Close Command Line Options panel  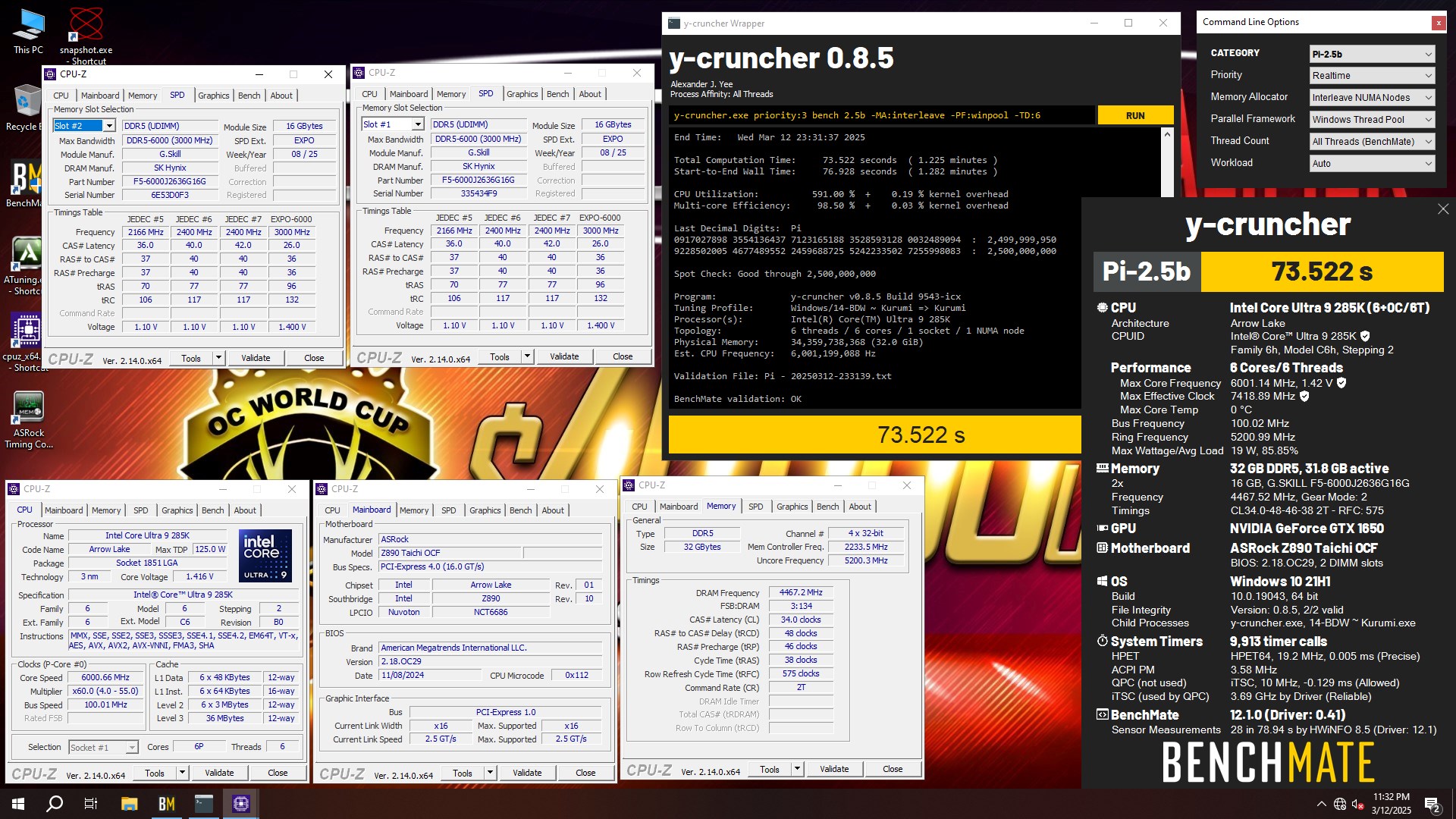[x=1438, y=23]
